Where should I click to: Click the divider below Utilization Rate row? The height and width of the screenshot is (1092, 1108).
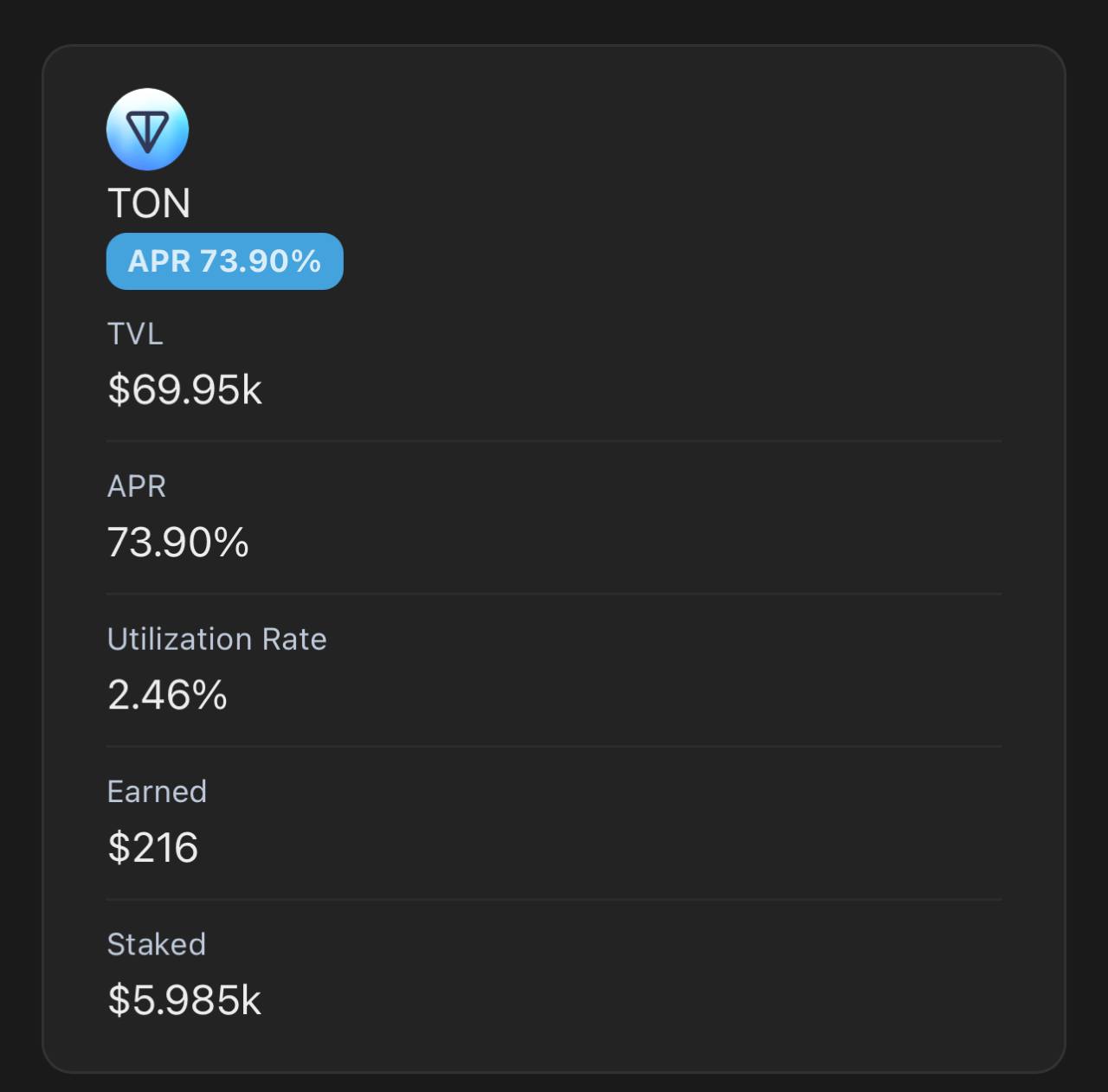tap(554, 747)
